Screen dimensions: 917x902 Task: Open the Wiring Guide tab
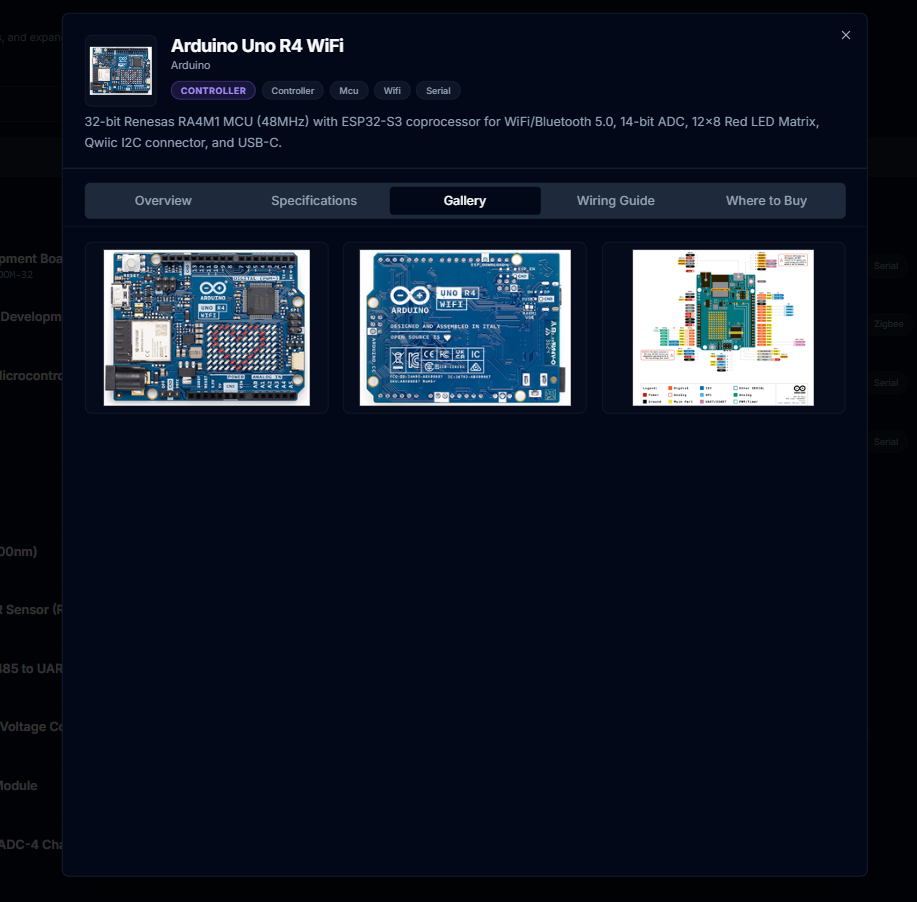click(x=616, y=201)
